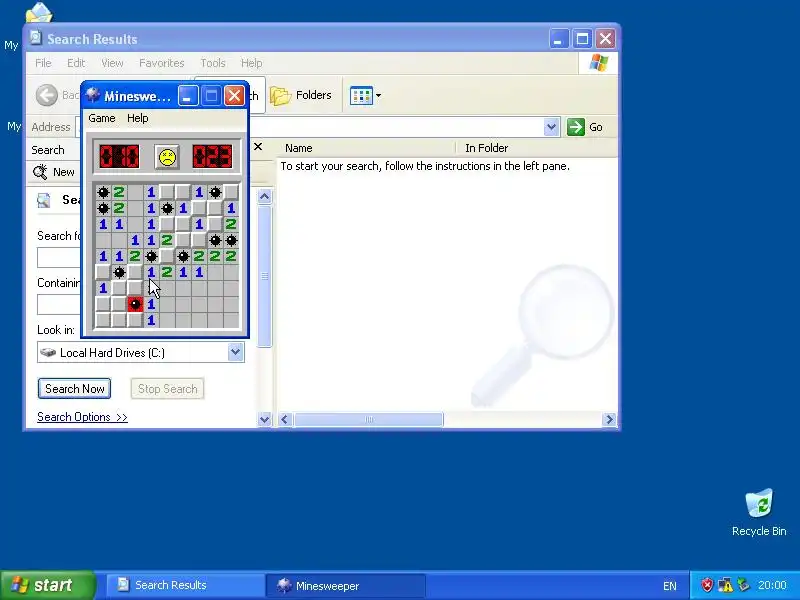Switch to Minesweeper taskbar button
The height and width of the screenshot is (600, 800).
click(346, 585)
